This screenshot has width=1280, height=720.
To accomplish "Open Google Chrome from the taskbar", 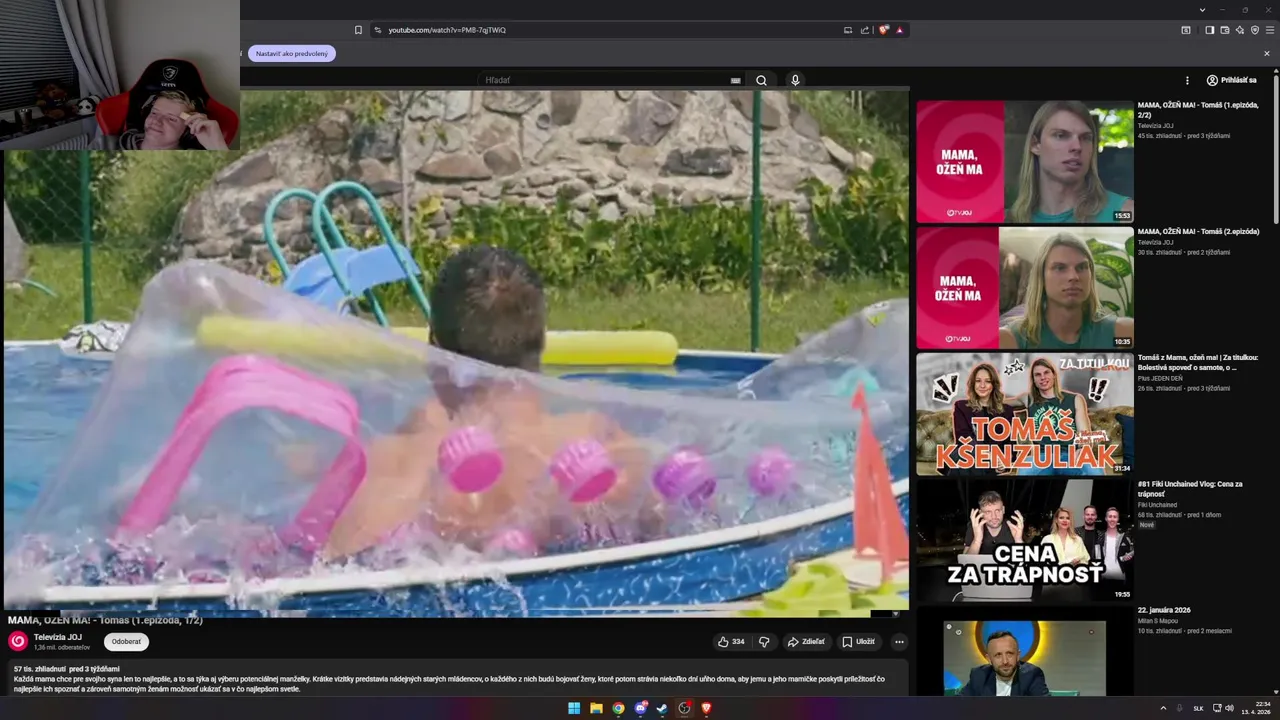I will tap(618, 708).
